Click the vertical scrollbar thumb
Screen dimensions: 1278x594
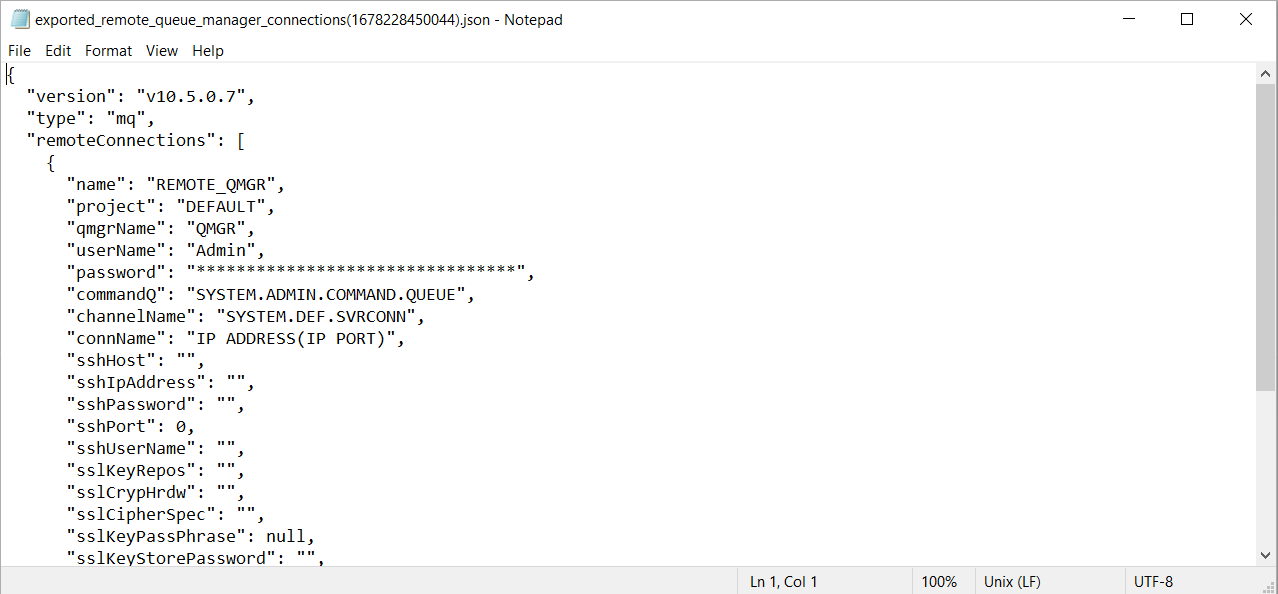[x=1265, y=236]
